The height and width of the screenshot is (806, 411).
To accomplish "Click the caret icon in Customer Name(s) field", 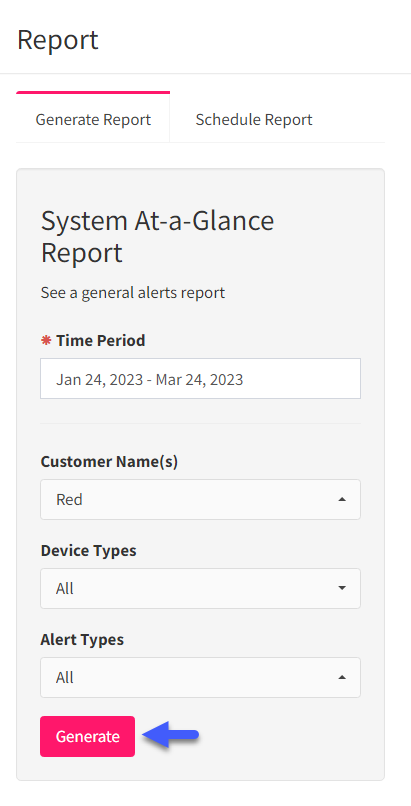I will tap(342, 499).
